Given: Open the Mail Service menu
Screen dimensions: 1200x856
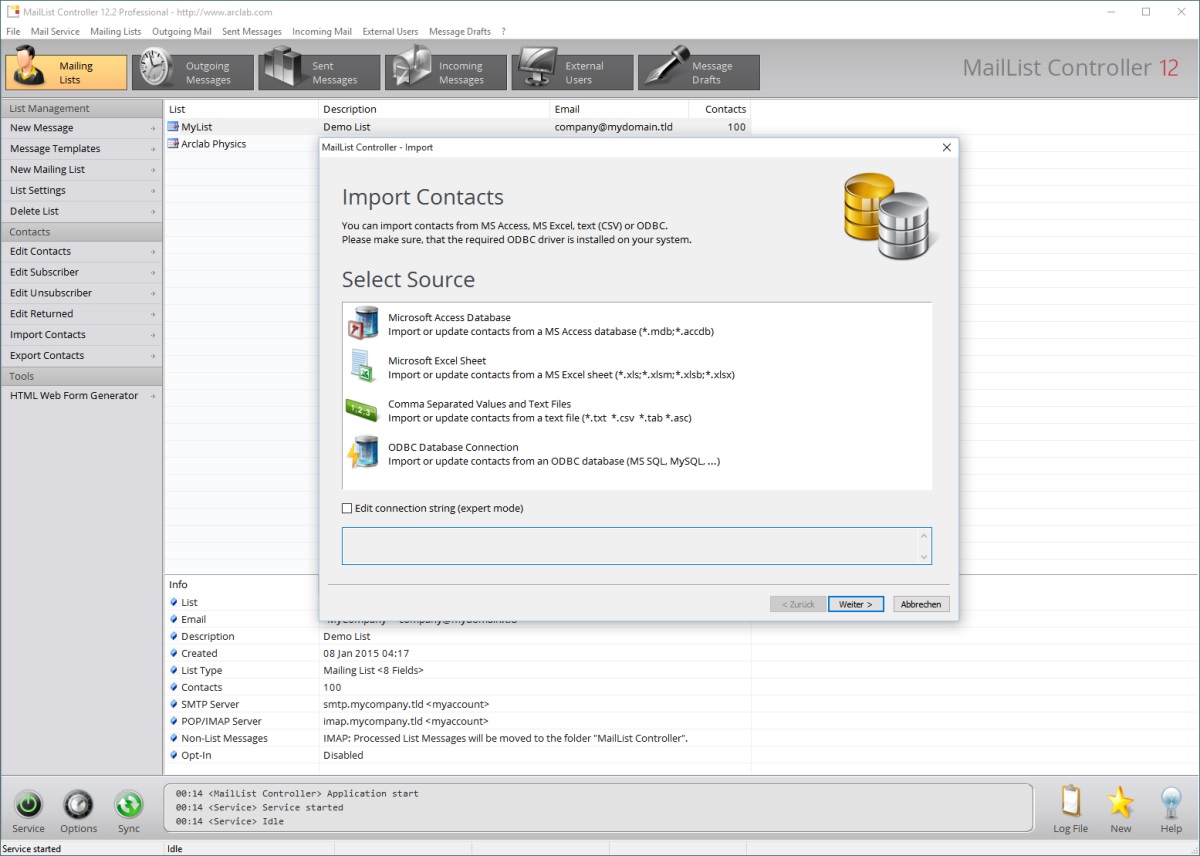Looking at the screenshot, I should point(55,31).
